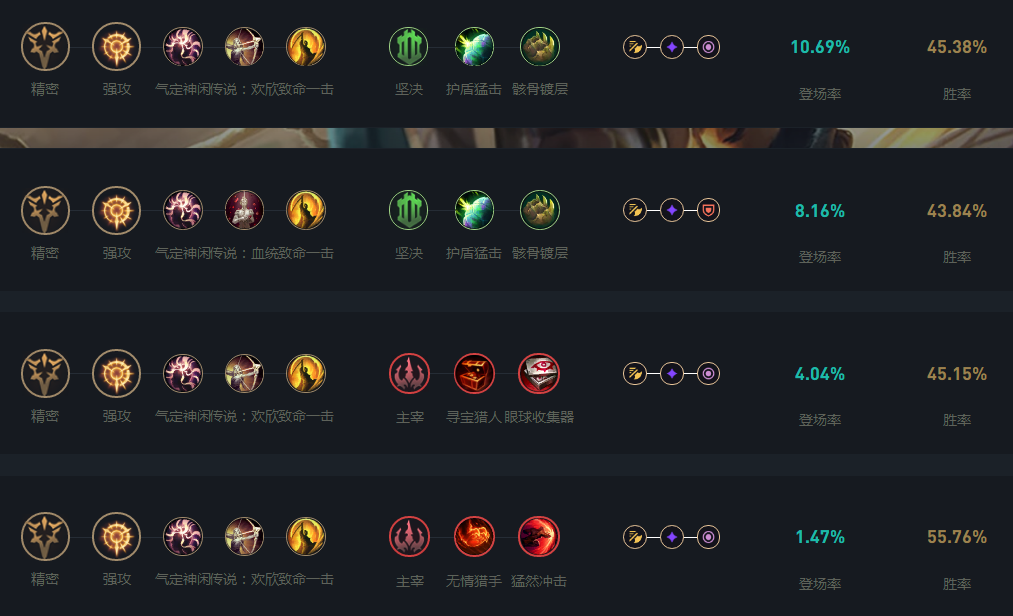Click the champion banner strip below the first row
Viewport: 1013px width, 616px height.
(x=506, y=138)
